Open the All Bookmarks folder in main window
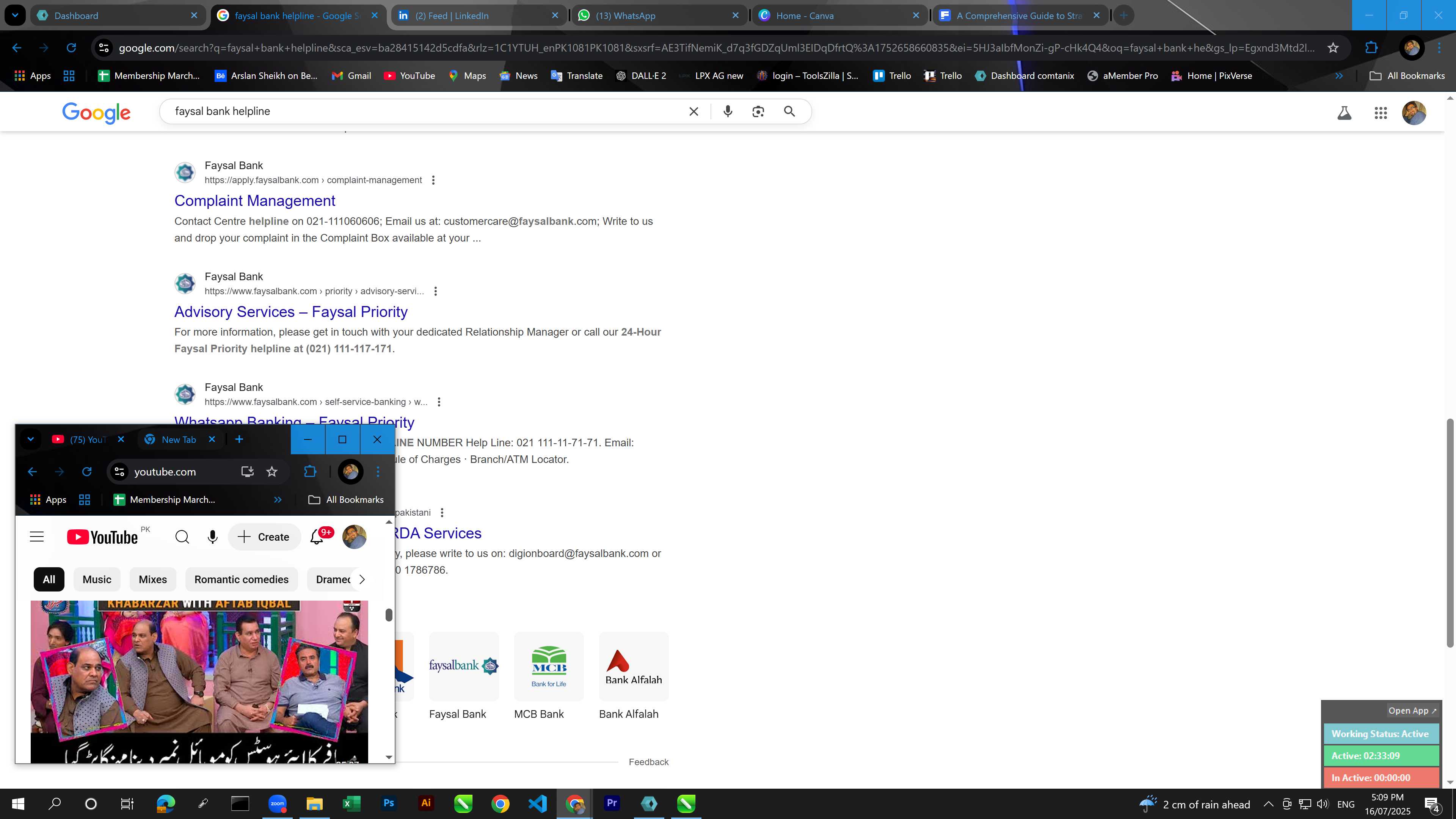This screenshot has height=819, width=1456. pyautogui.click(x=1407, y=76)
